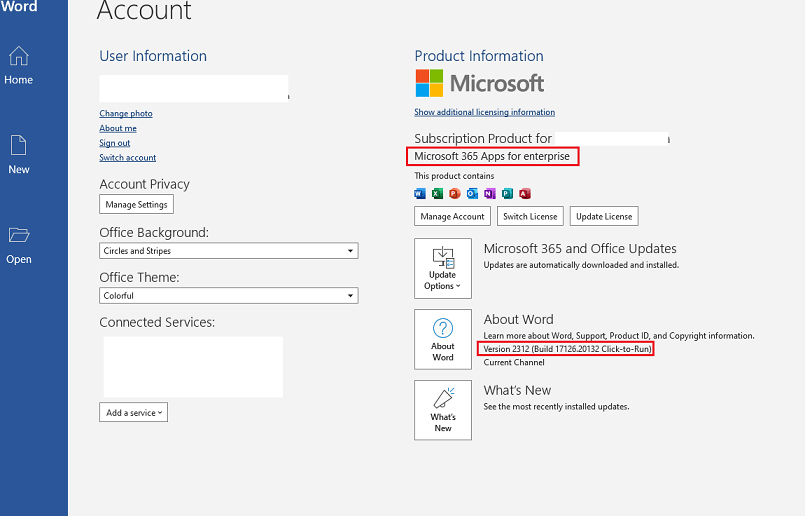Show additional licensing information
This screenshot has height=516, width=805.
point(485,112)
